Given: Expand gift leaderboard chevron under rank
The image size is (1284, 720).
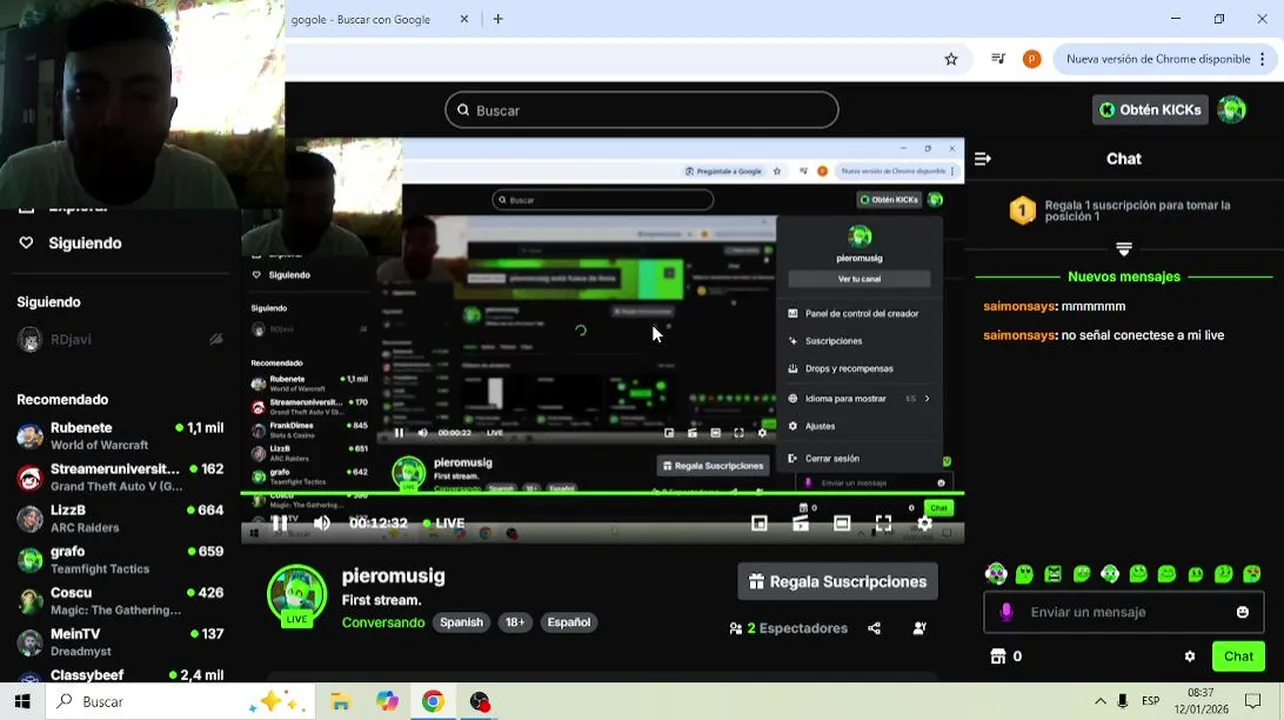Looking at the screenshot, I should click(x=1124, y=248).
